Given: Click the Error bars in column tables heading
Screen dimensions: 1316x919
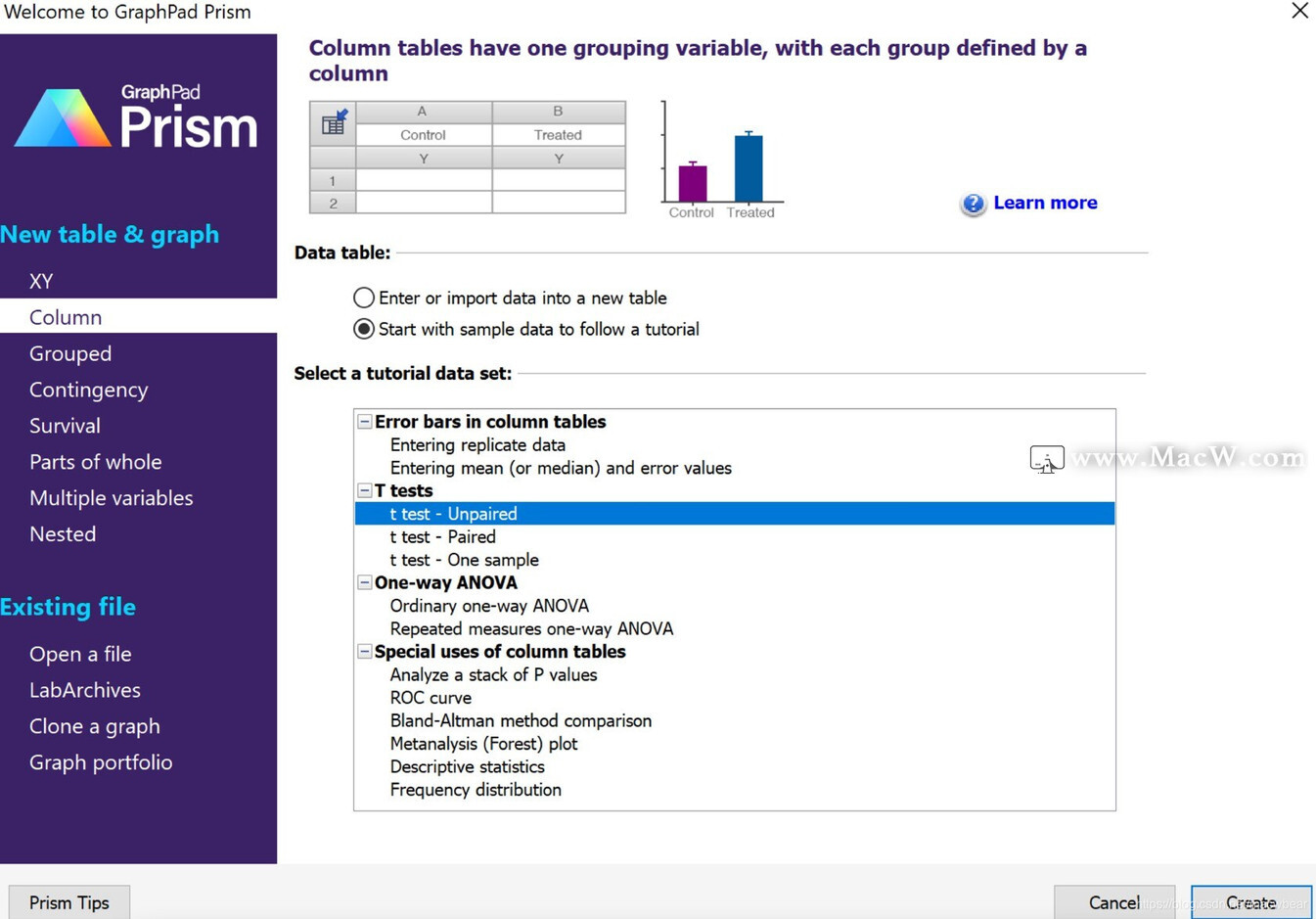Looking at the screenshot, I should tap(490, 422).
